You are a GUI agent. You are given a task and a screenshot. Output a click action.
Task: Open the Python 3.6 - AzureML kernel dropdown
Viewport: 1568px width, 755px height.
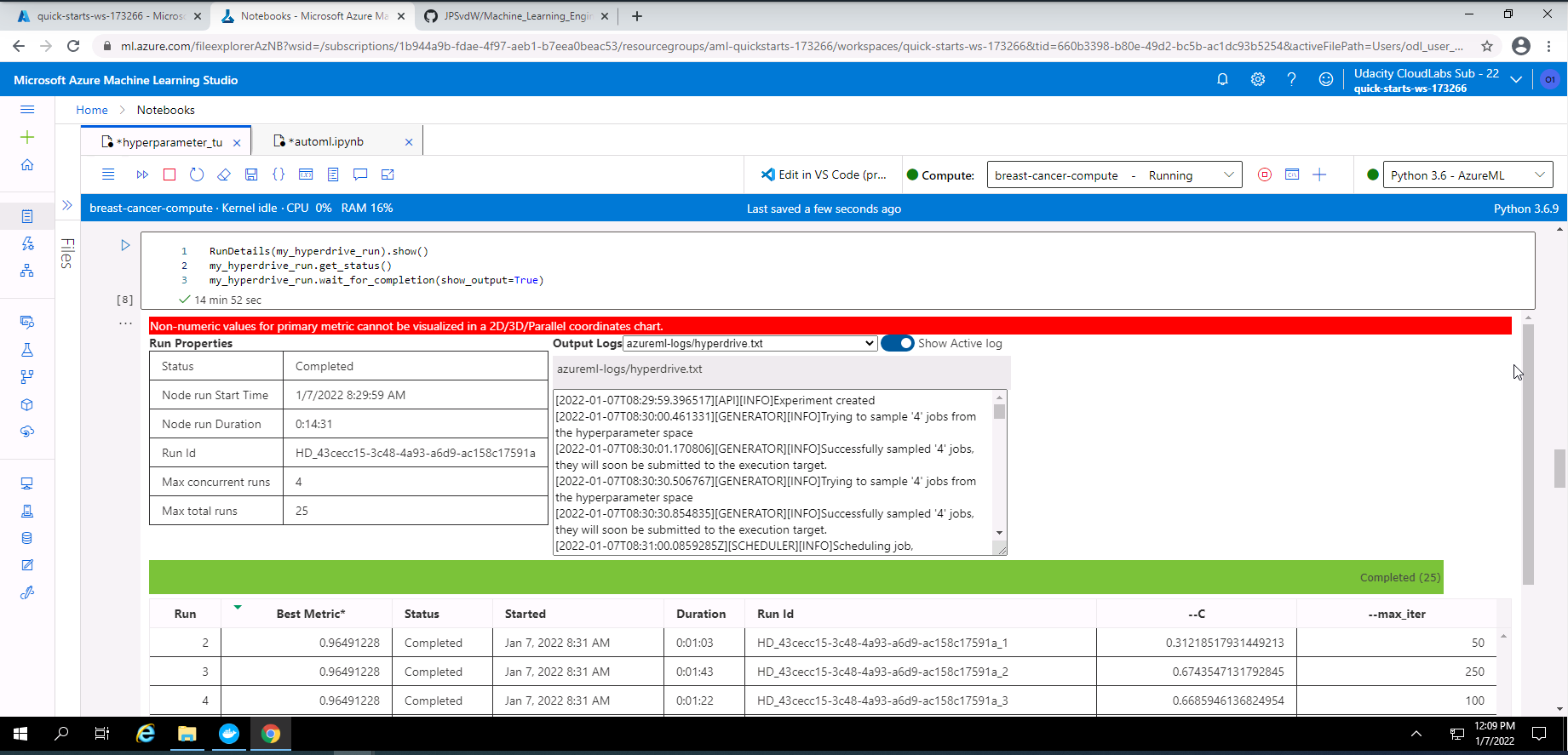point(1467,175)
